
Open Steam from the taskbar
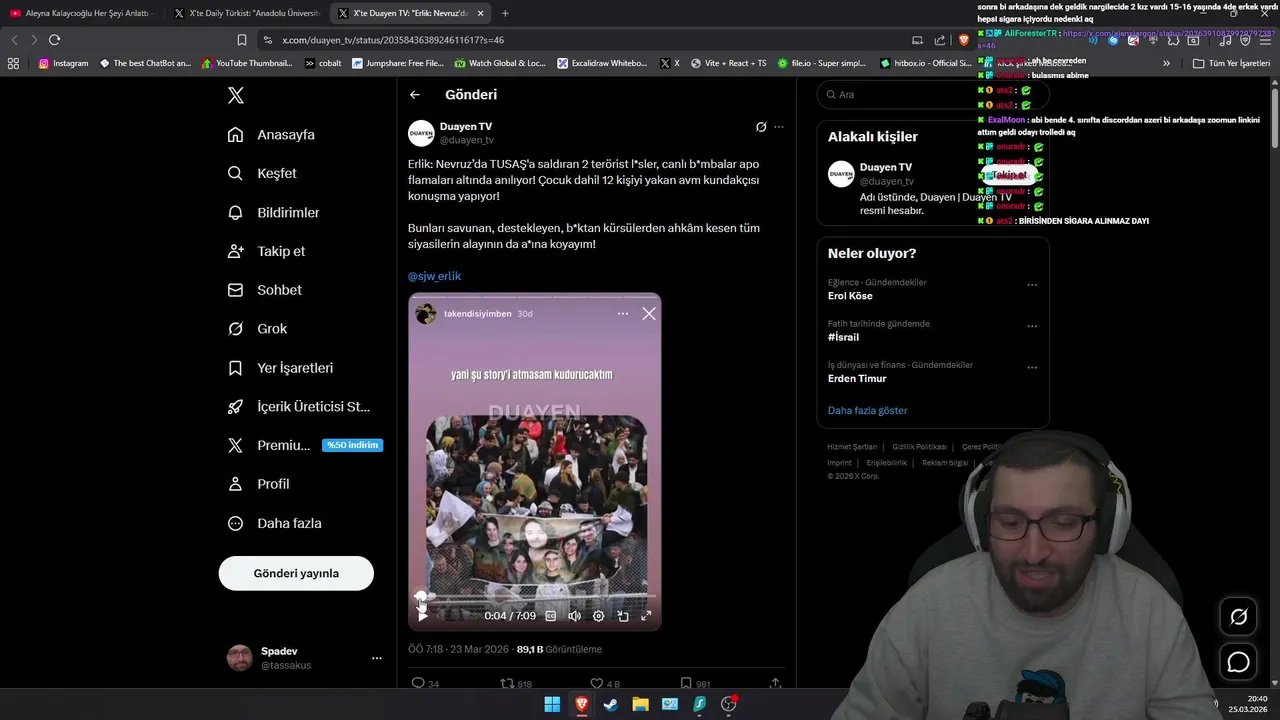point(610,705)
